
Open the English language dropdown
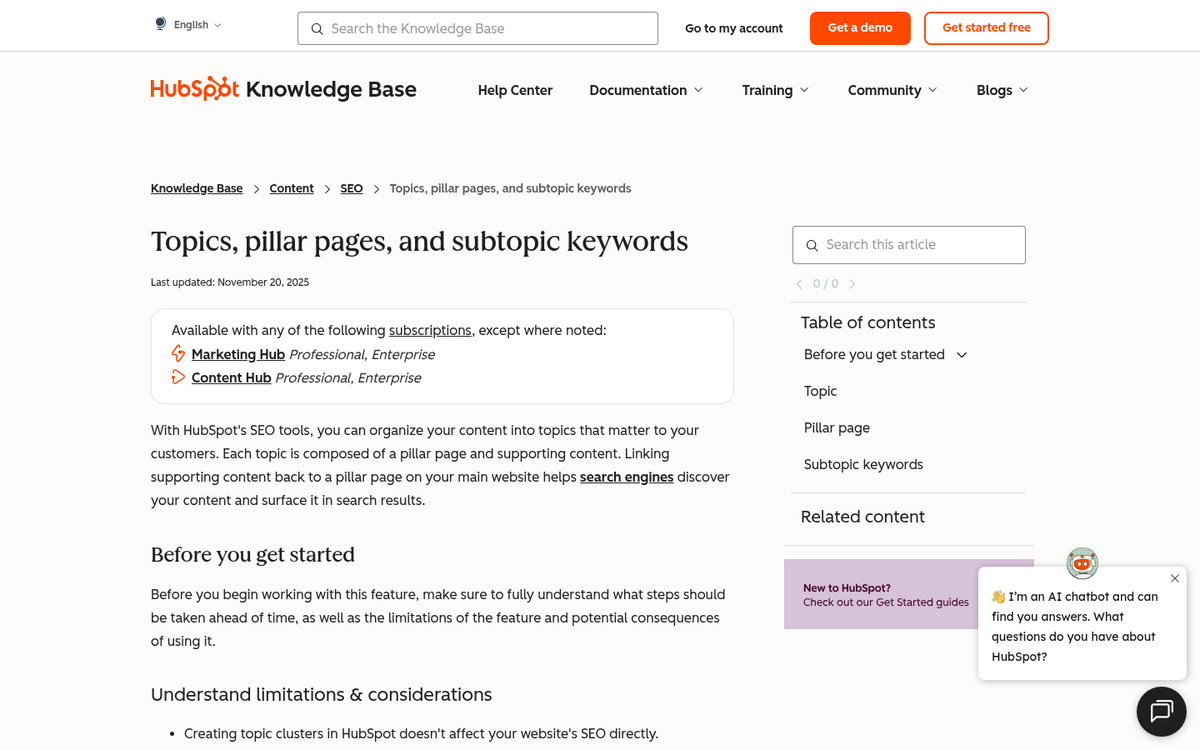click(193, 23)
